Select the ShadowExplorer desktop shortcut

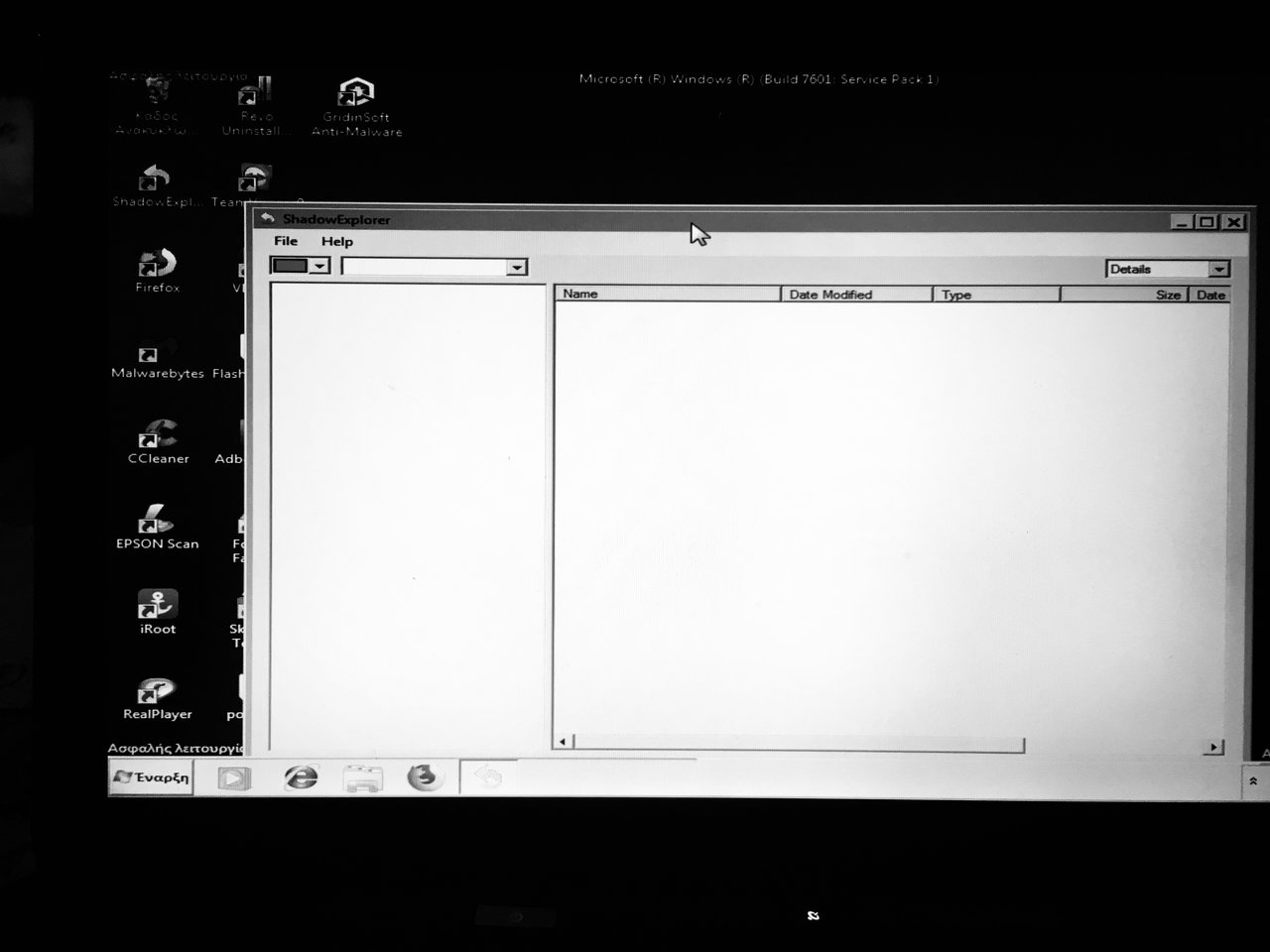tap(157, 186)
